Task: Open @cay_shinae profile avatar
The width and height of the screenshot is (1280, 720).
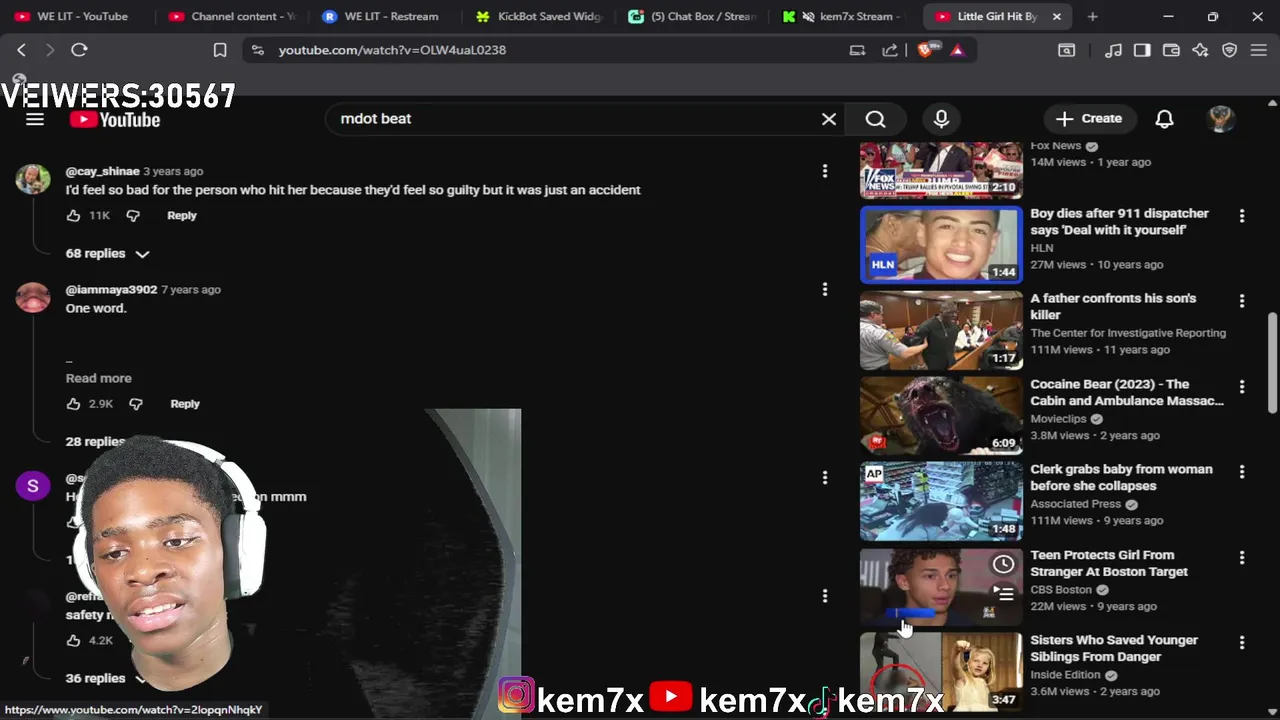Action: pos(33,179)
